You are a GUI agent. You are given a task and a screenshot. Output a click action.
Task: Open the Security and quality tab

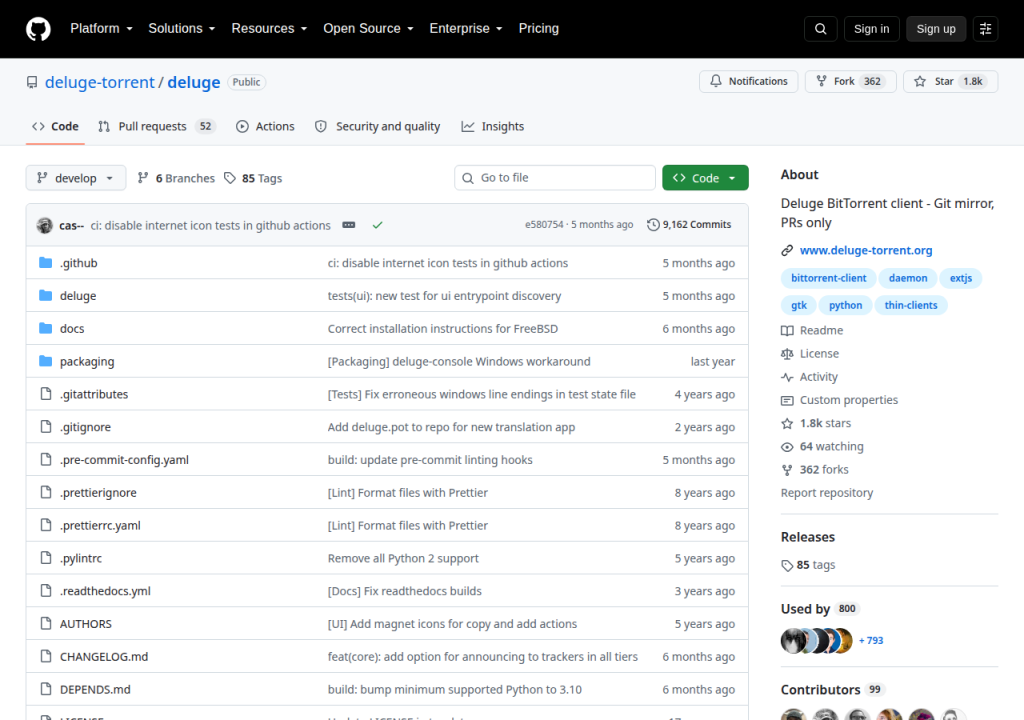(377, 126)
